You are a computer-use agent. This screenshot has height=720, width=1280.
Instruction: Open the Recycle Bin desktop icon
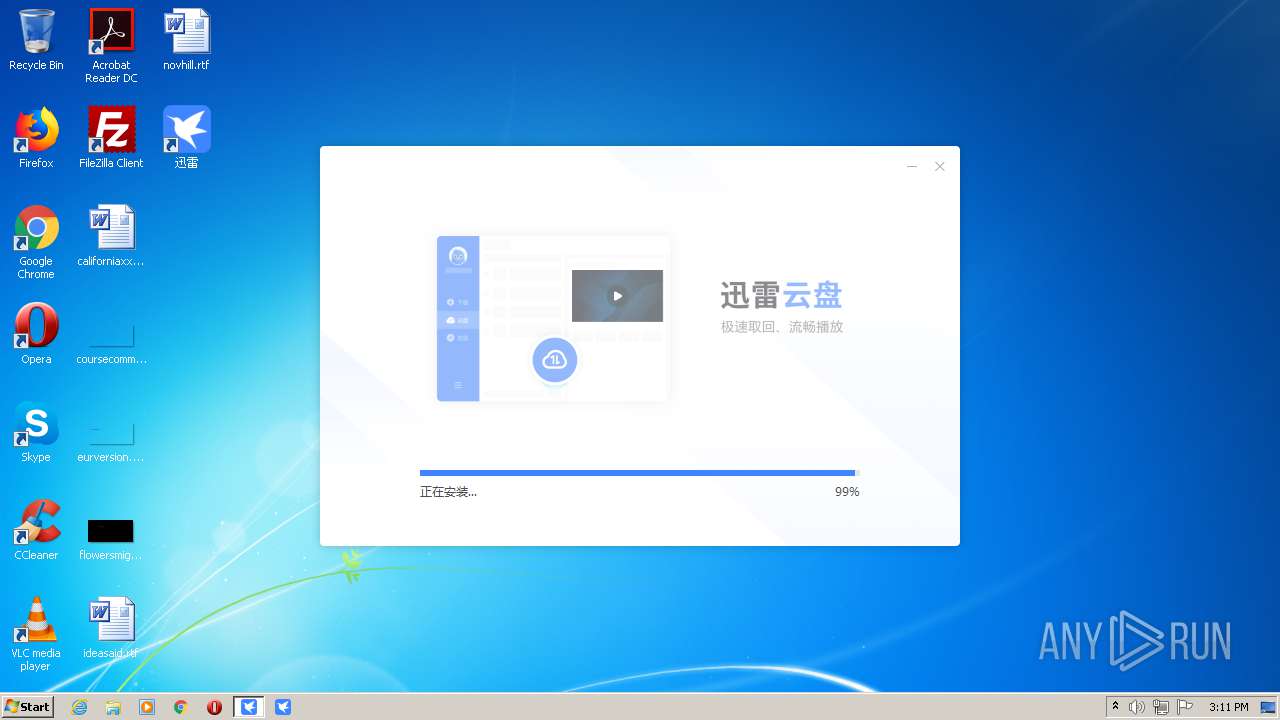pyautogui.click(x=36, y=40)
